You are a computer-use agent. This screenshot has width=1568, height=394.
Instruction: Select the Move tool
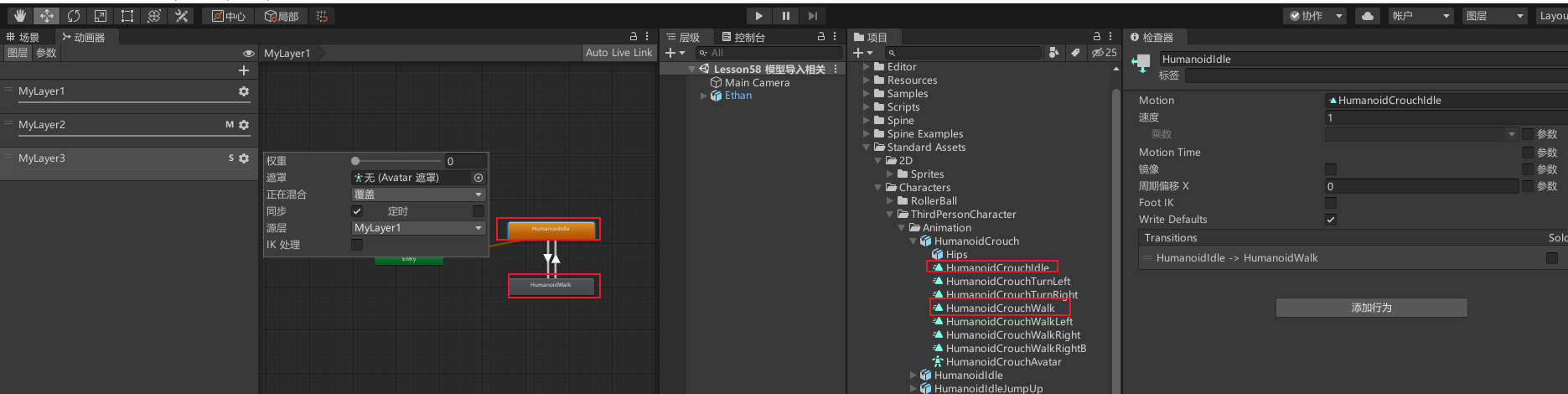47,16
